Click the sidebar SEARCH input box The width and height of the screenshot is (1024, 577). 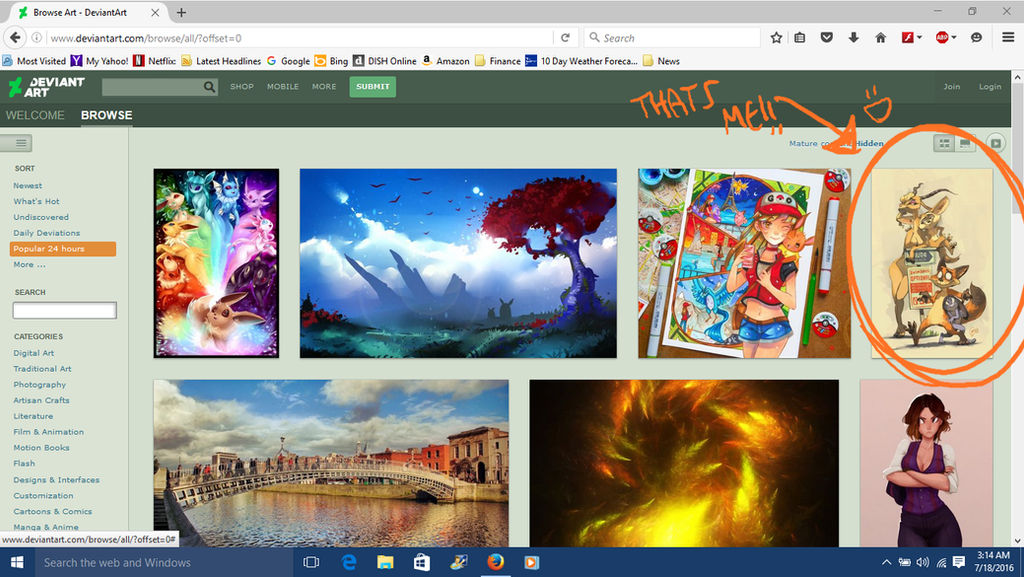click(x=65, y=310)
